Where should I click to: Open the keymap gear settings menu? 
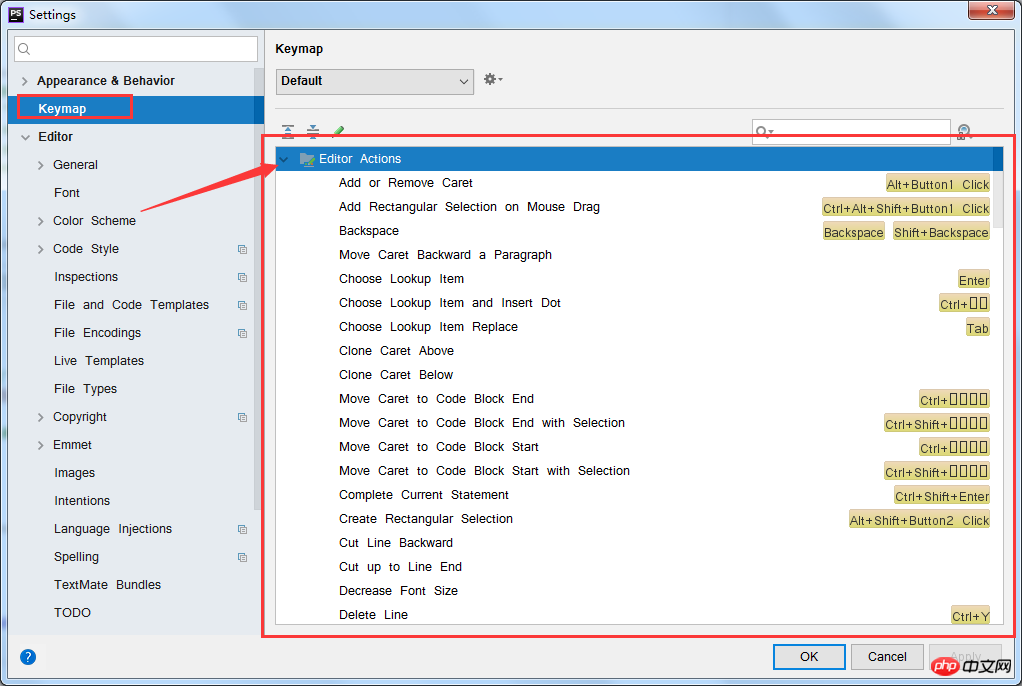click(493, 80)
